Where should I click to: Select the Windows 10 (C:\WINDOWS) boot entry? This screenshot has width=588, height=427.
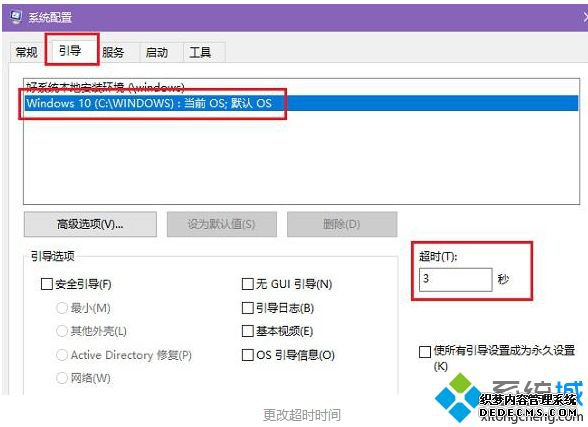301,103
